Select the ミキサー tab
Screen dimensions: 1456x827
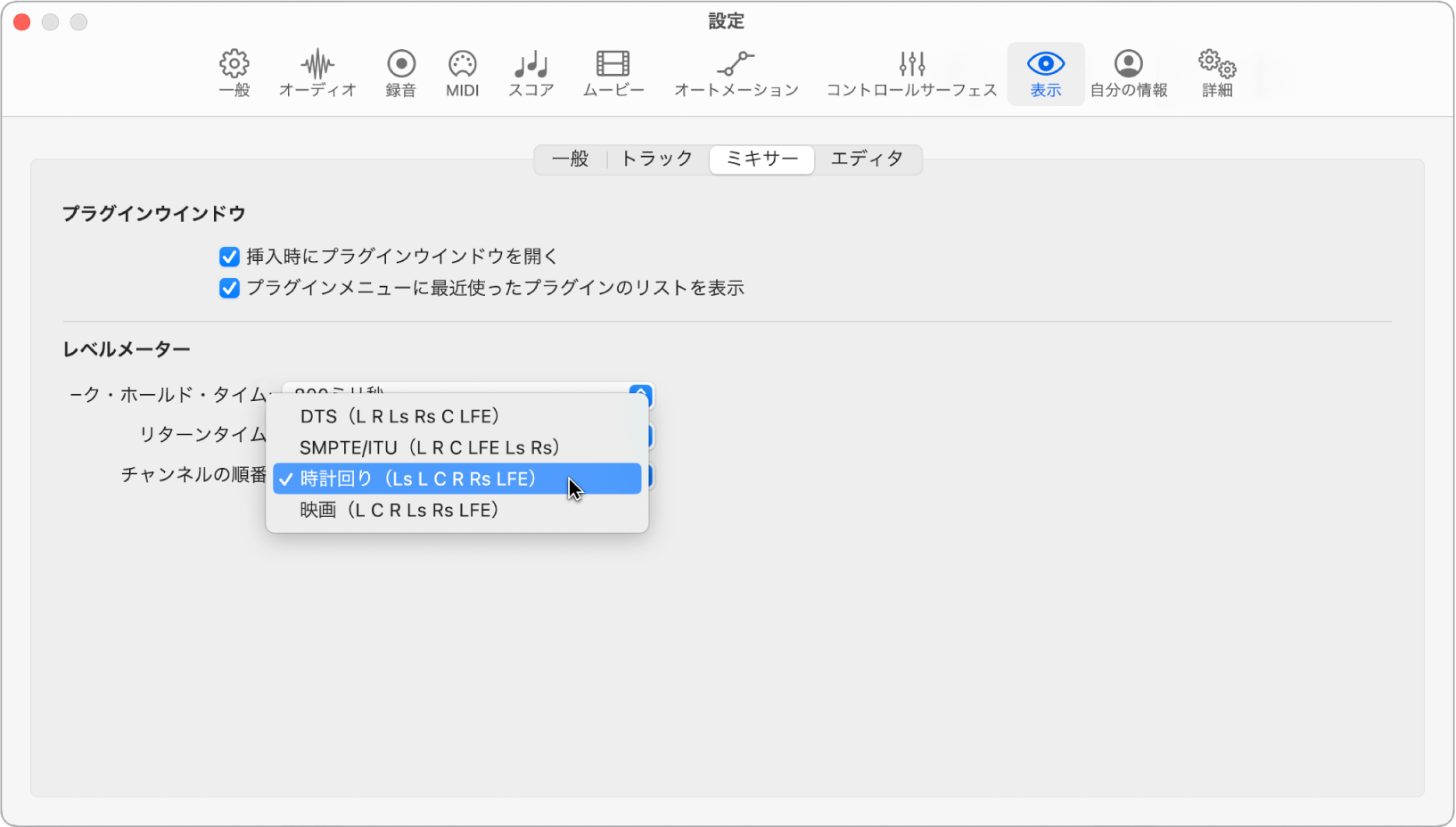(x=761, y=160)
